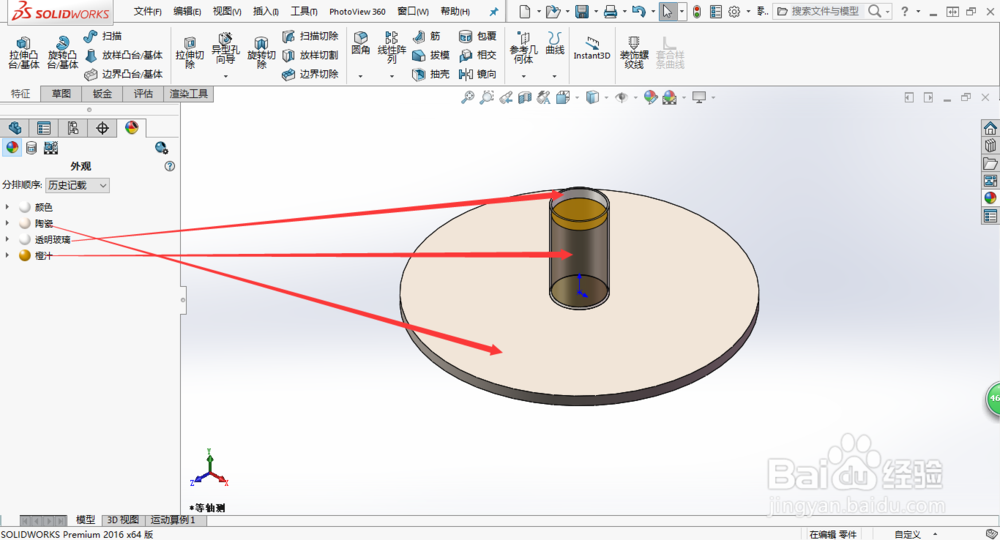Expand the 颜色 appearance node

(x=8, y=207)
